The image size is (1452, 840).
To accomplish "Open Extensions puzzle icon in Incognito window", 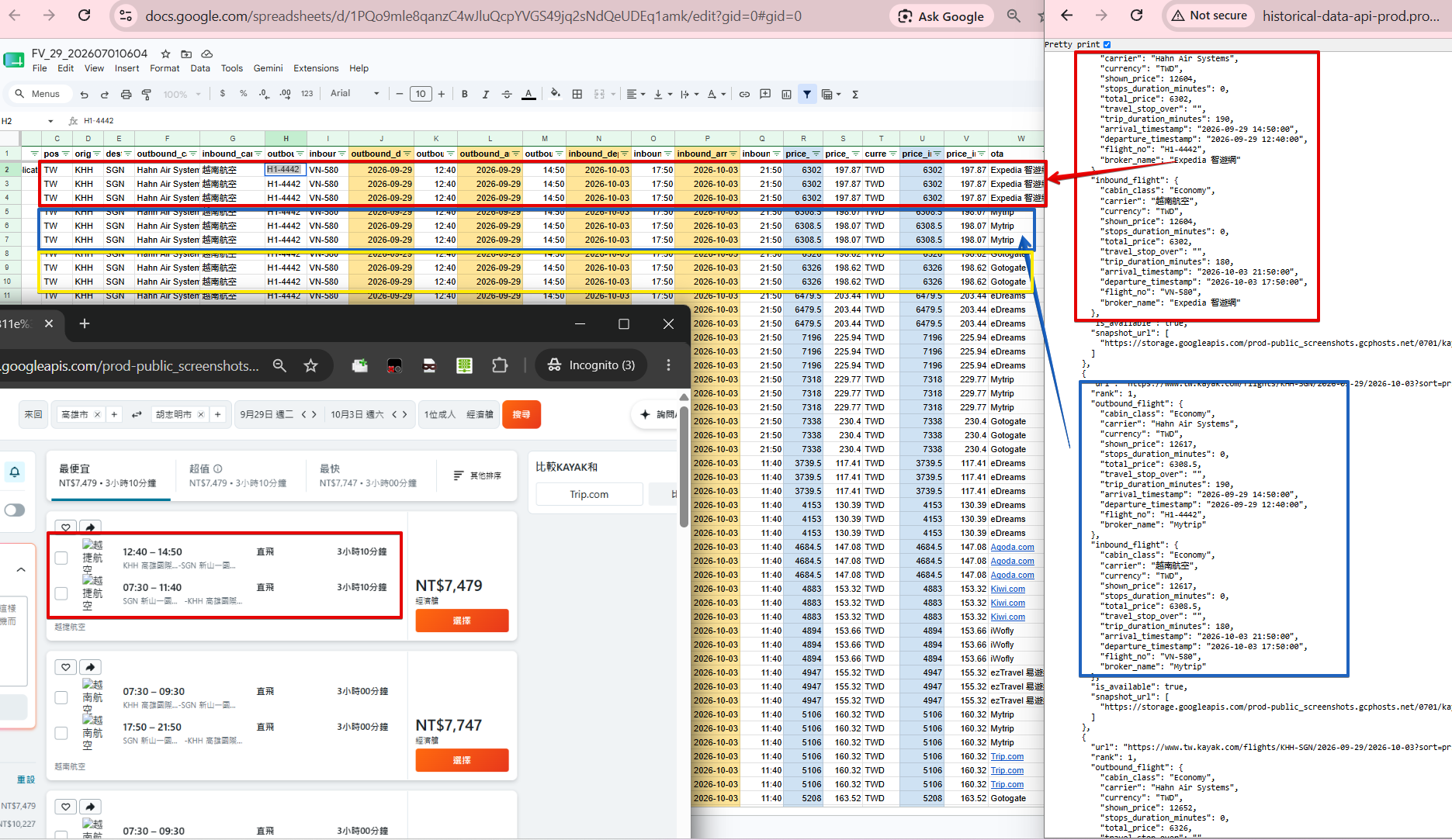I will pos(500,365).
